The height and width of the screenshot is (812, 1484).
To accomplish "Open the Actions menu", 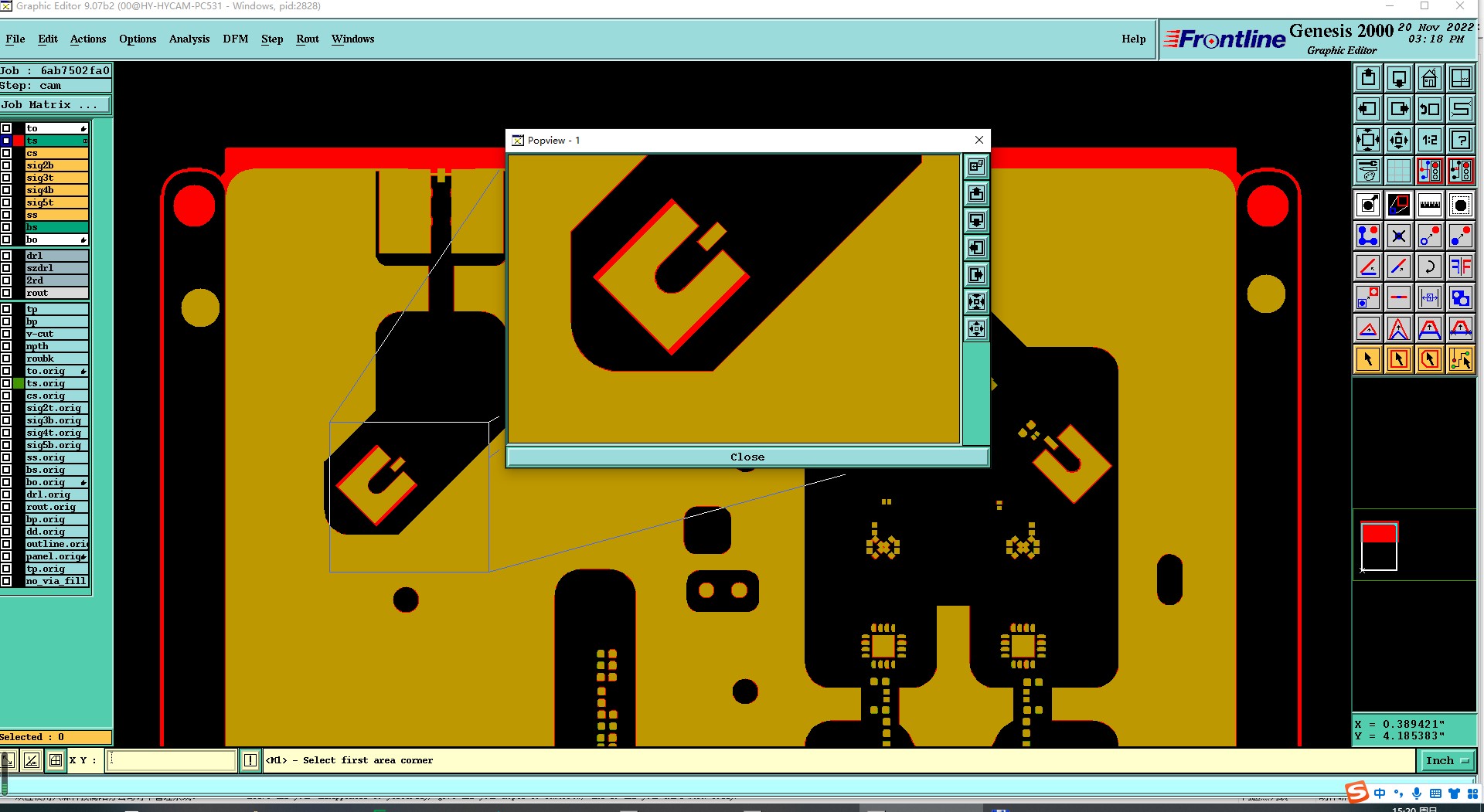I will pos(88,39).
